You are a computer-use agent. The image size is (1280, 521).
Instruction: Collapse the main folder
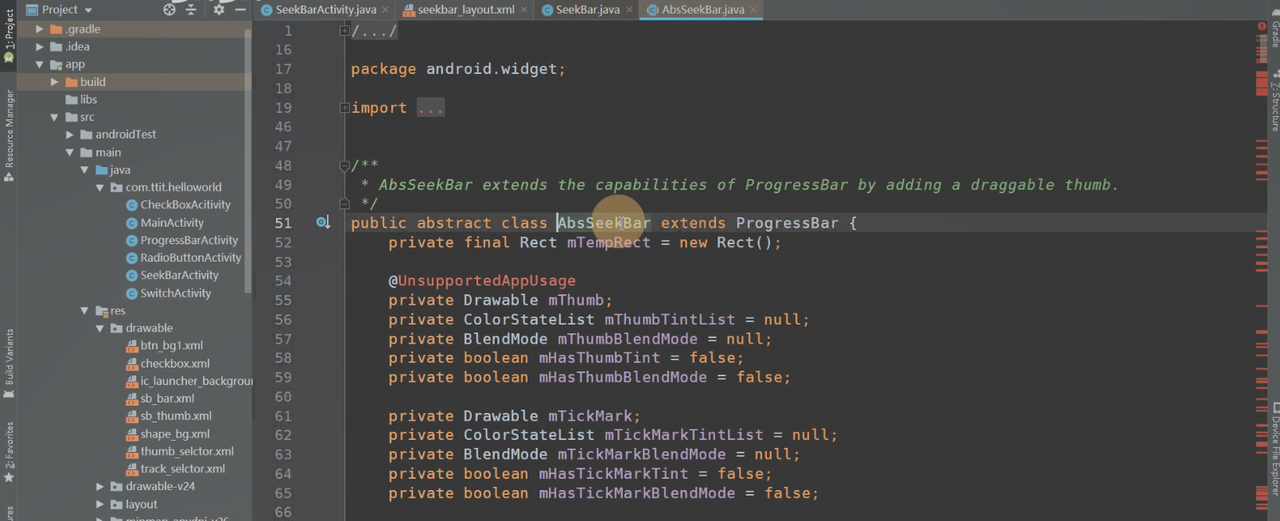[x=70, y=152]
